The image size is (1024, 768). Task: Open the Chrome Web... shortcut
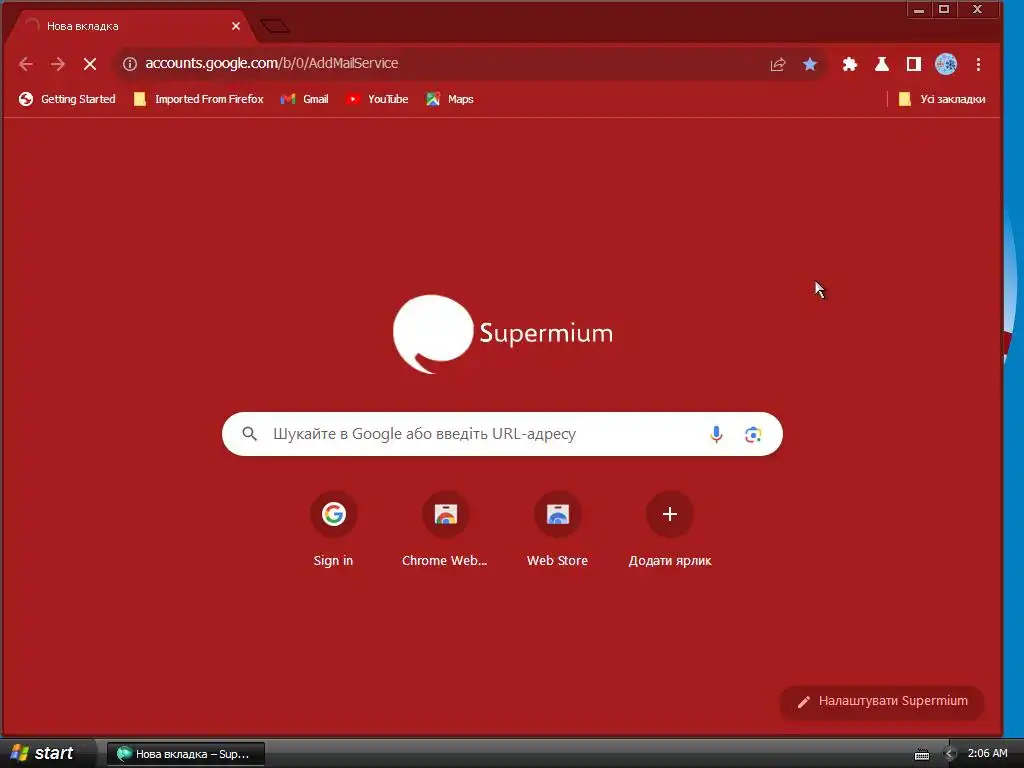point(445,529)
